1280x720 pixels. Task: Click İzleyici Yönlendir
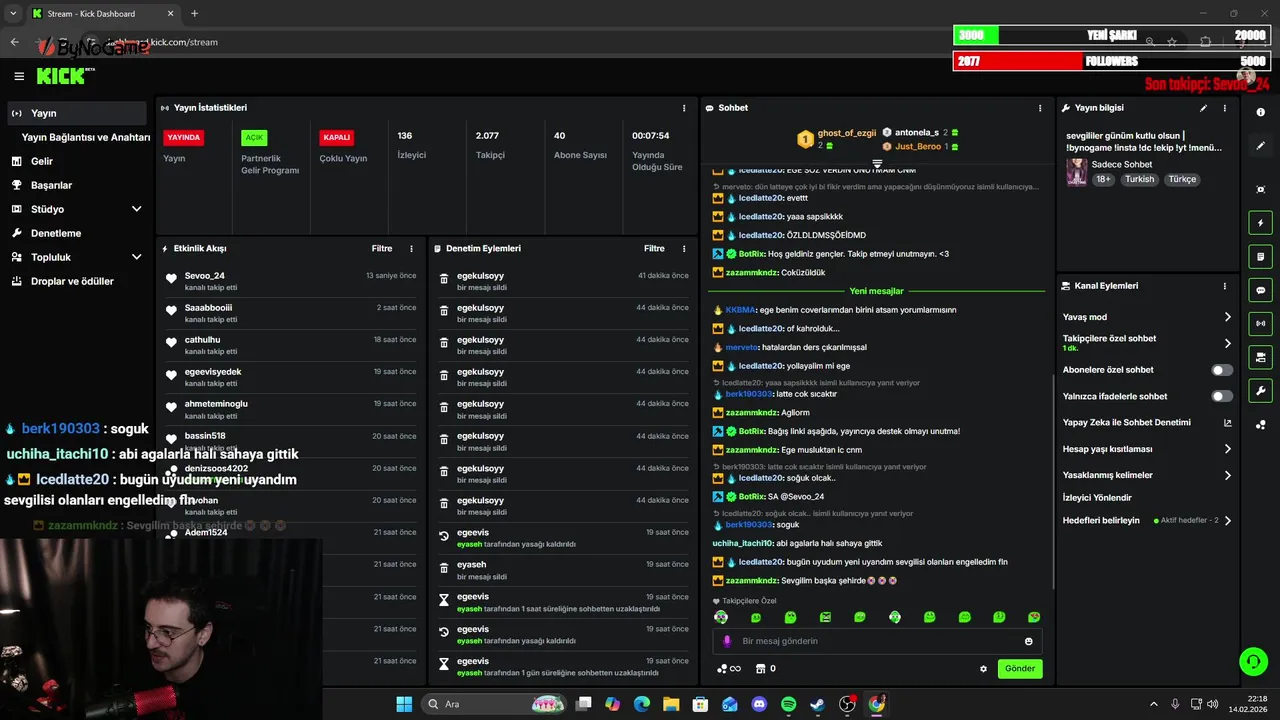click(1097, 497)
